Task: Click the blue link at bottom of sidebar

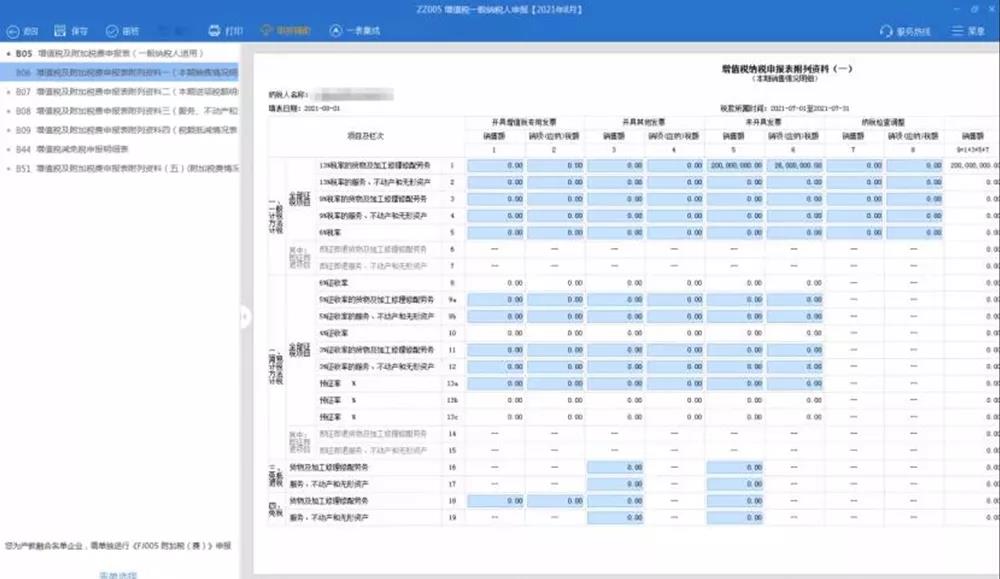Action: 118,574
